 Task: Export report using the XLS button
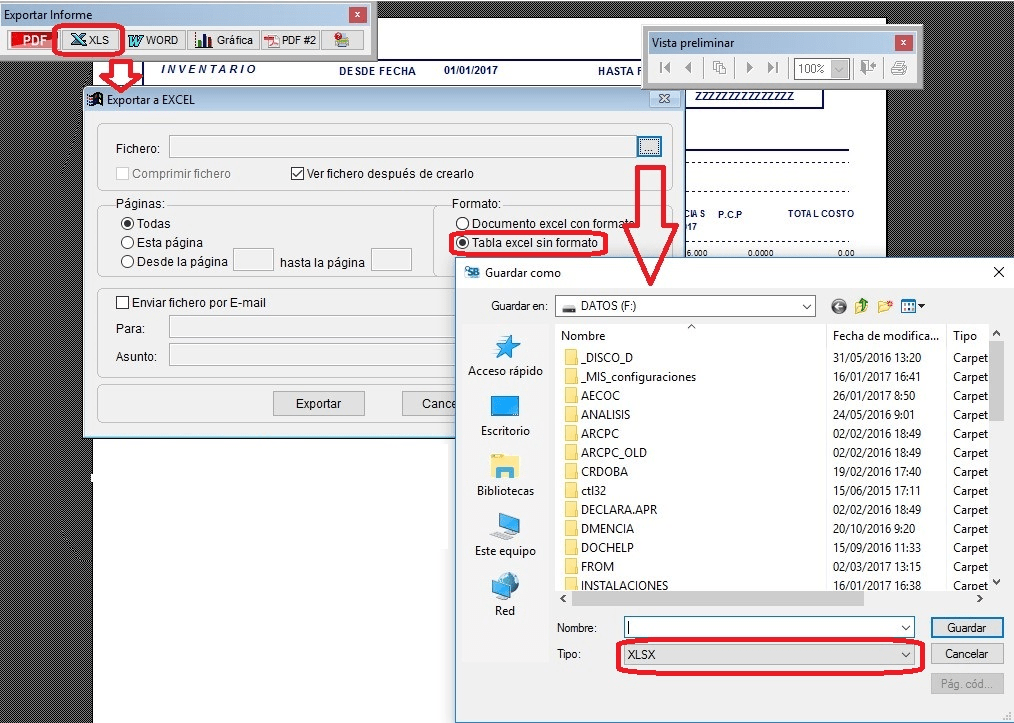90,40
